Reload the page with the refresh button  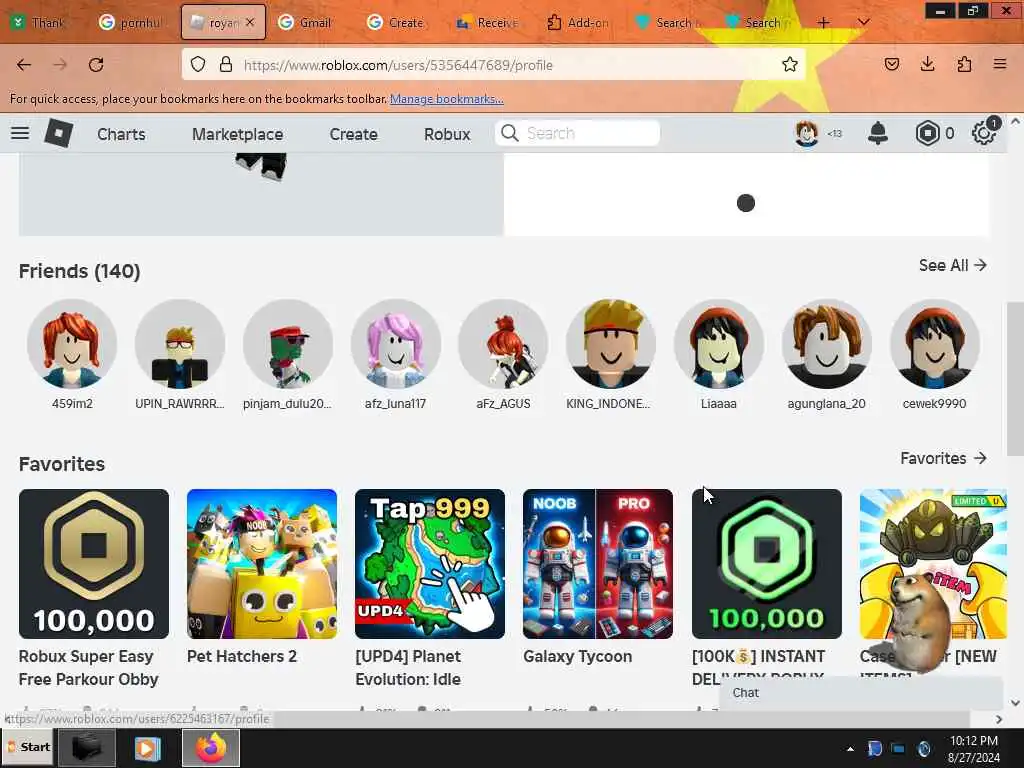point(96,65)
